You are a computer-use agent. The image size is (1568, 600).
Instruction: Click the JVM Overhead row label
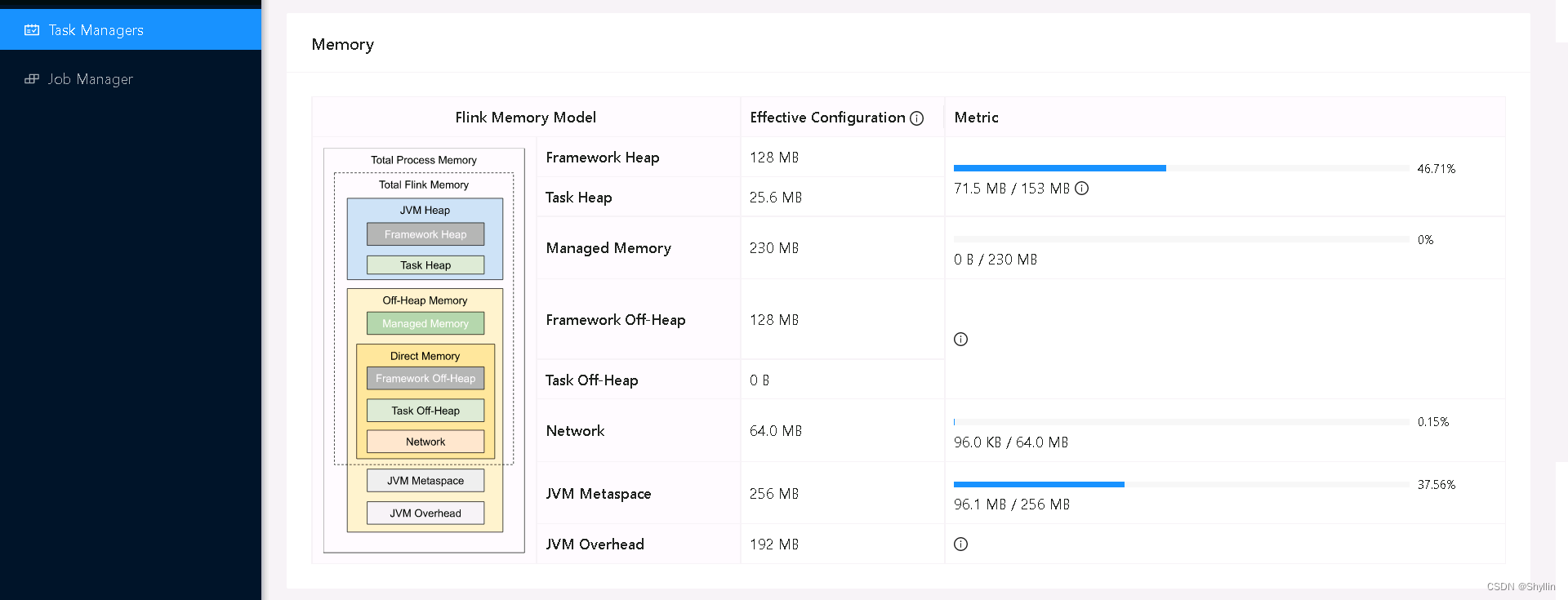[595, 544]
